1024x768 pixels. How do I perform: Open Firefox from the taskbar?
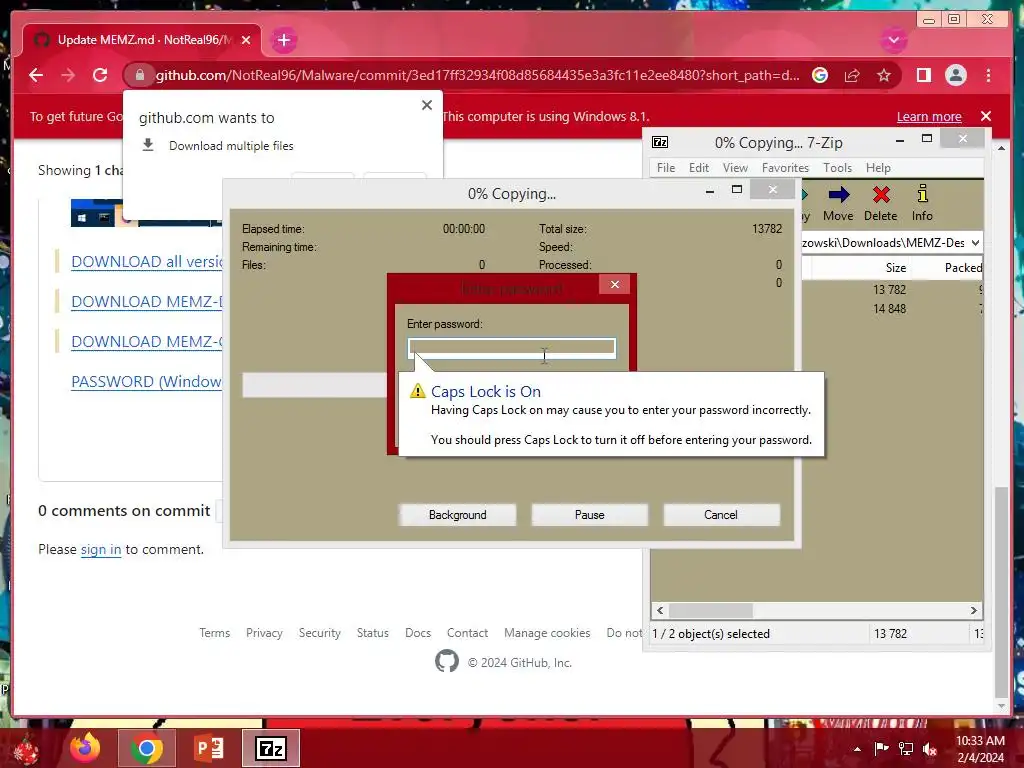(85, 748)
